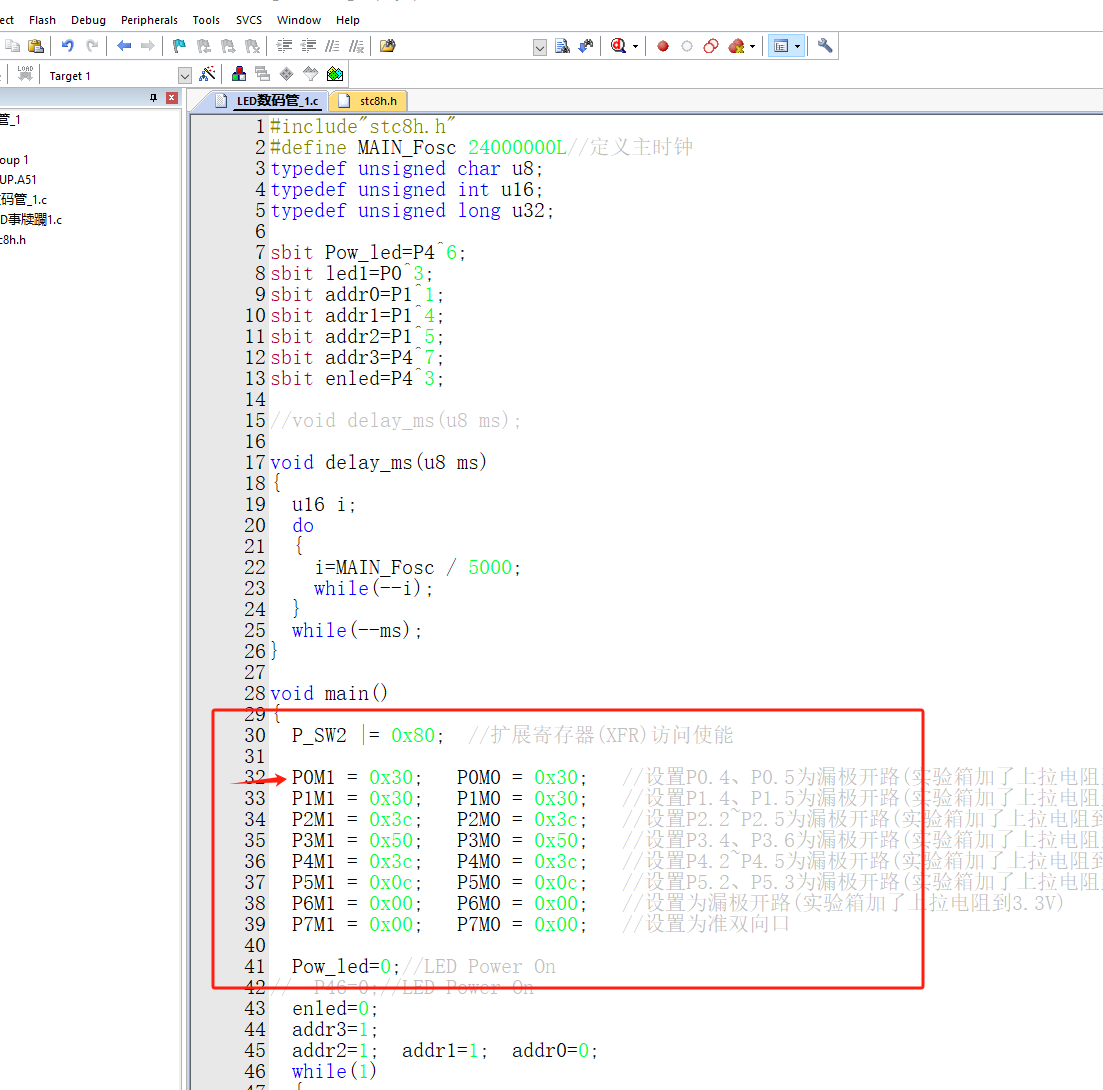Viewport: 1103px width, 1090px height.
Task: Open Configuration with the wrench icon
Action: click(x=825, y=46)
